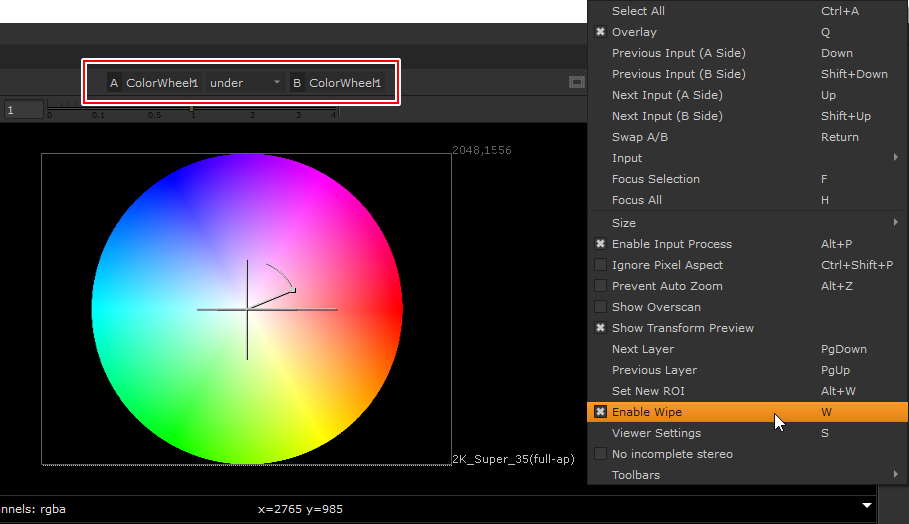Click the small monitor icon in viewer toolbar
This screenshot has width=909, height=524.
(x=576, y=82)
